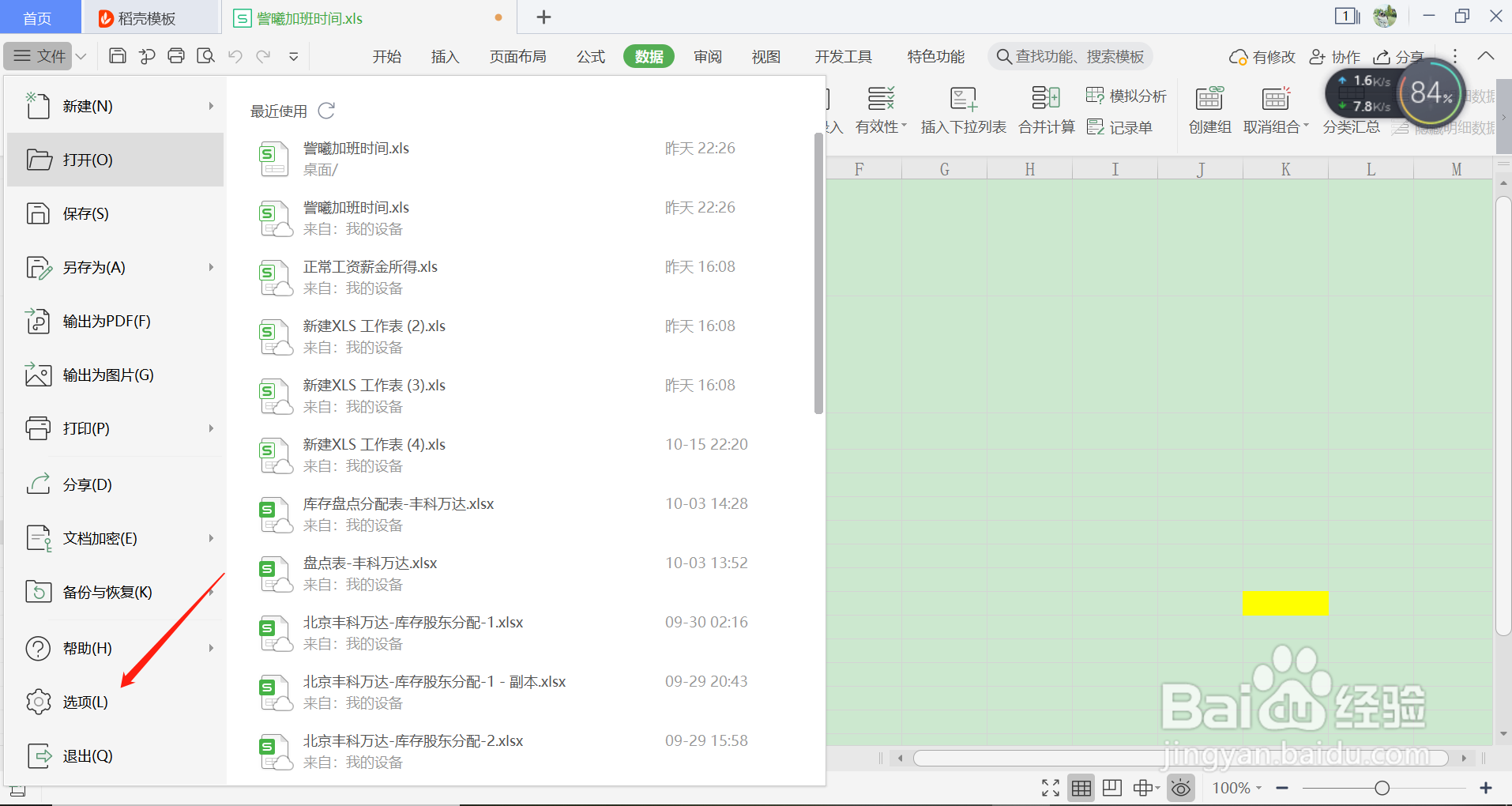Open the three-dot more menu

point(1455,56)
